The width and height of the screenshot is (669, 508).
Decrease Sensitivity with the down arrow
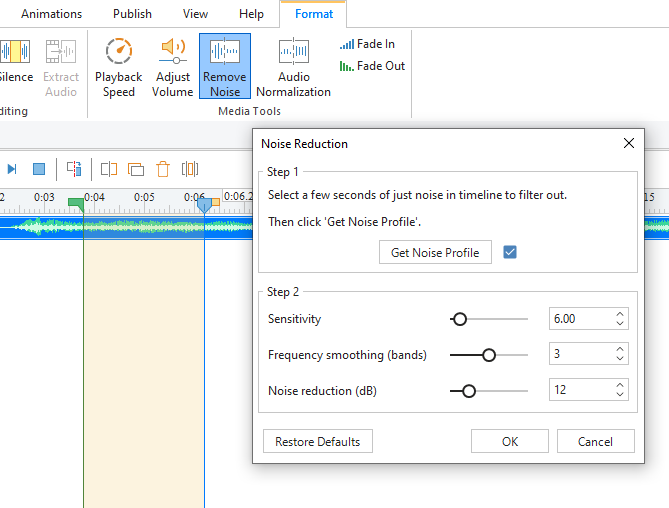pos(620,323)
